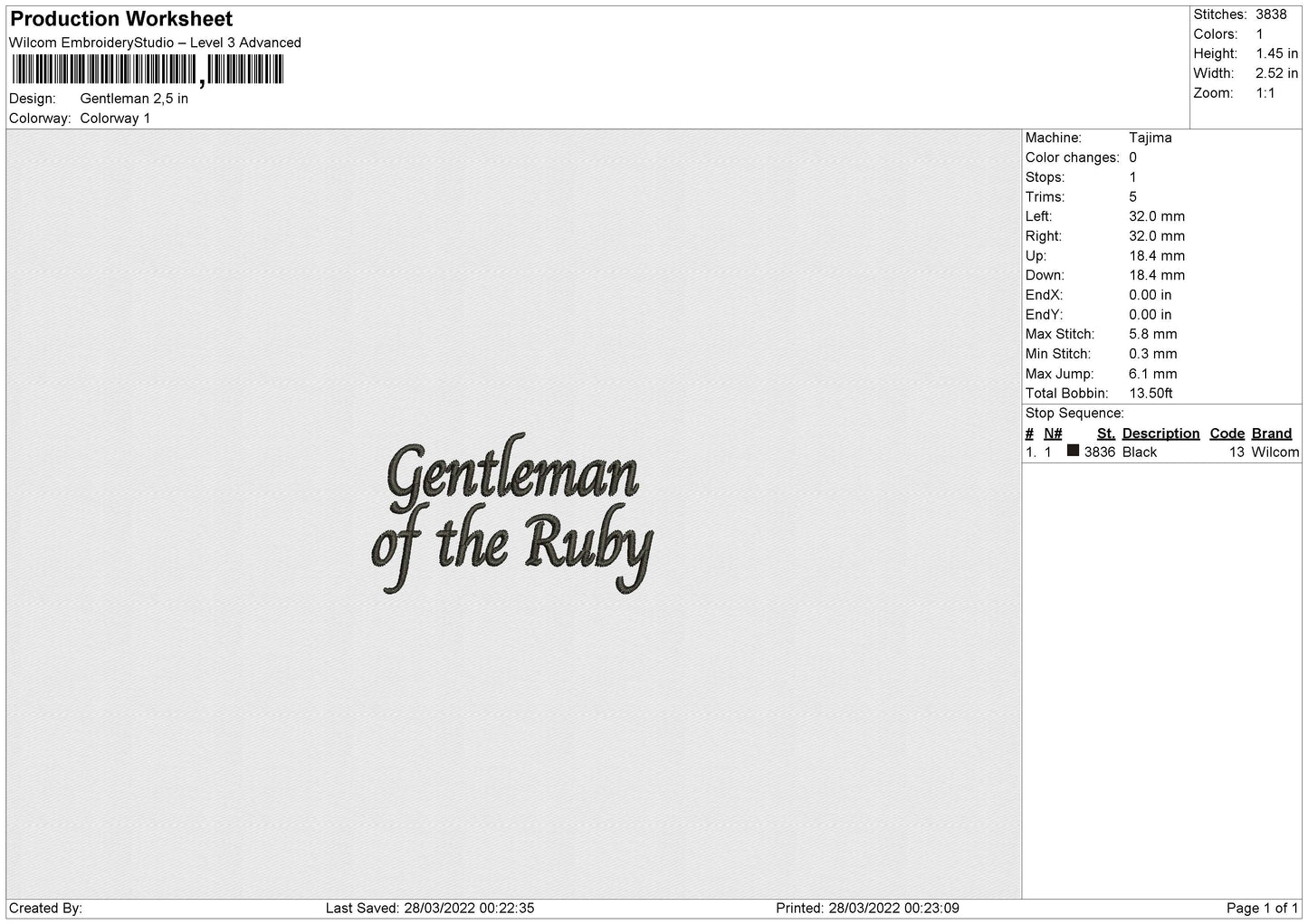Click the stitch count 3836 in stop row
The height and width of the screenshot is (924, 1308).
[x=1100, y=452]
